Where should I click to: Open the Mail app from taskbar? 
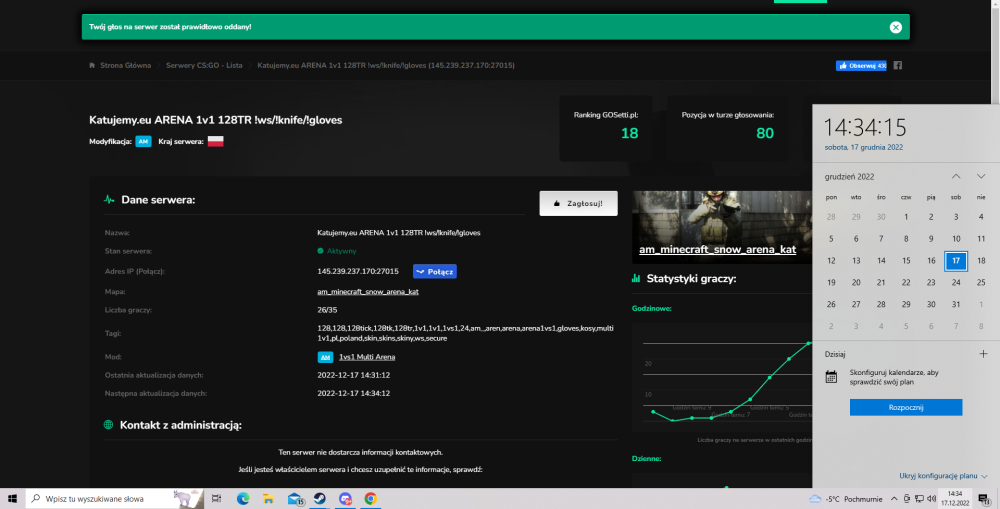295,499
